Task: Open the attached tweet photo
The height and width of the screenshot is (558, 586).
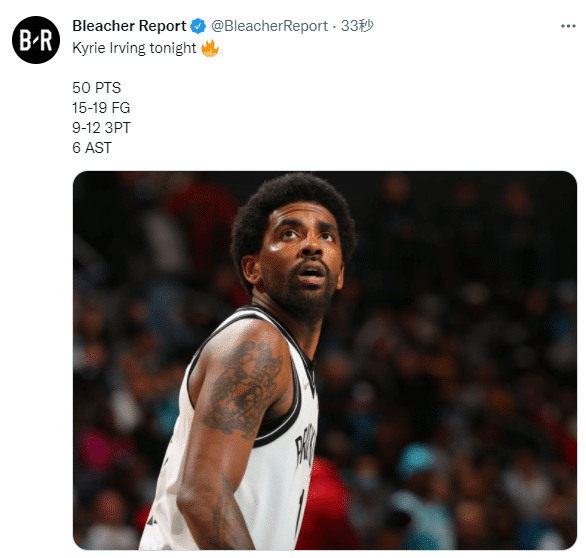Action: point(325,360)
